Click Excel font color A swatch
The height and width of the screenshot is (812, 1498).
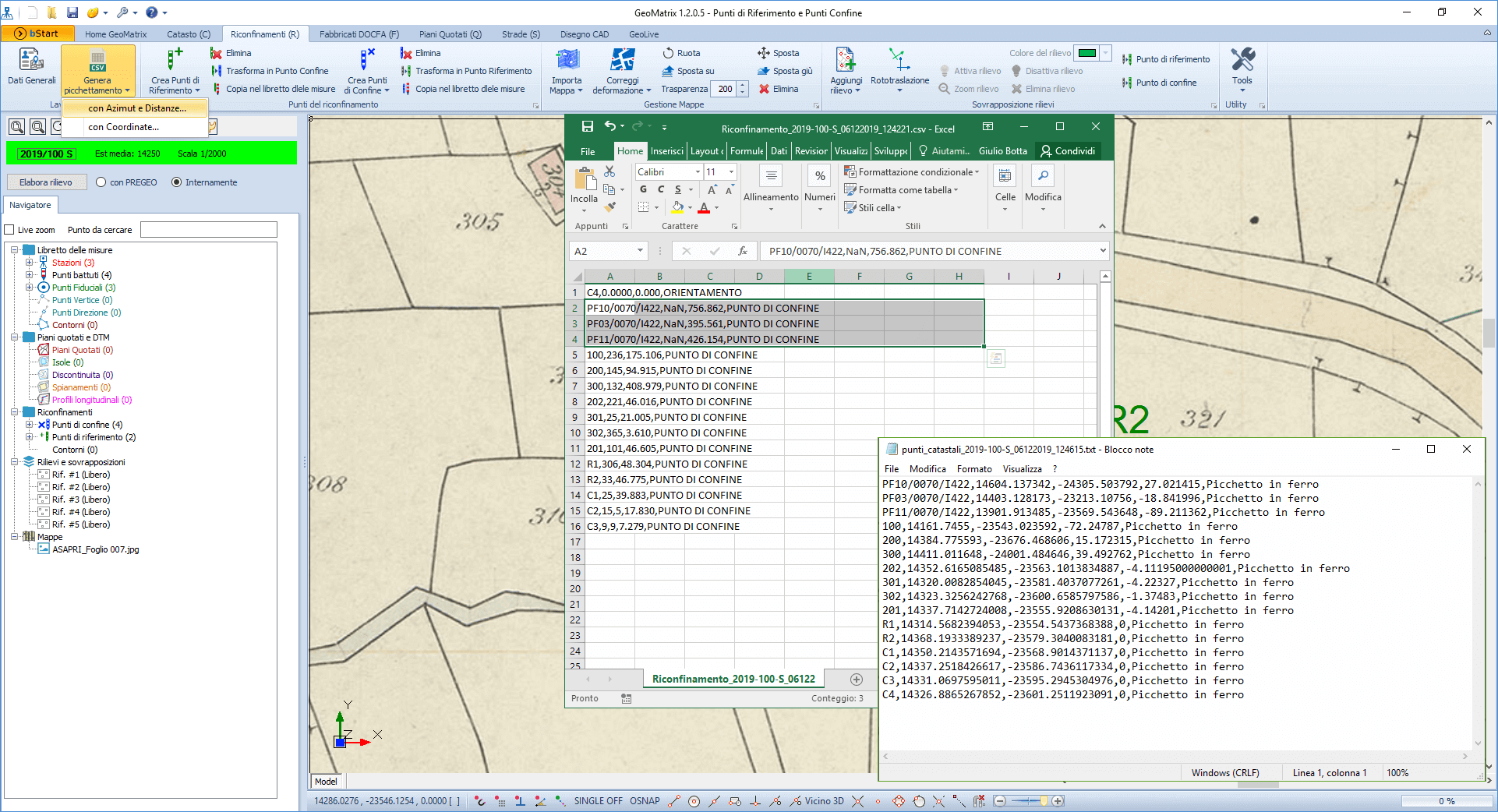(x=704, y=208)
